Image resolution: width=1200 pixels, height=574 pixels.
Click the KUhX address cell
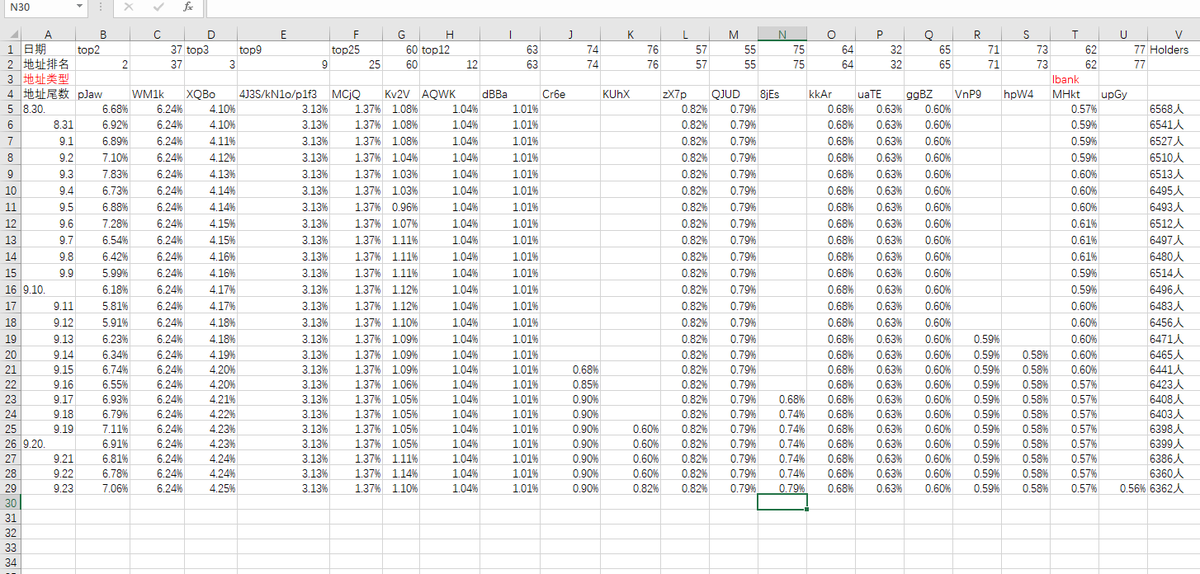(631, 93)
